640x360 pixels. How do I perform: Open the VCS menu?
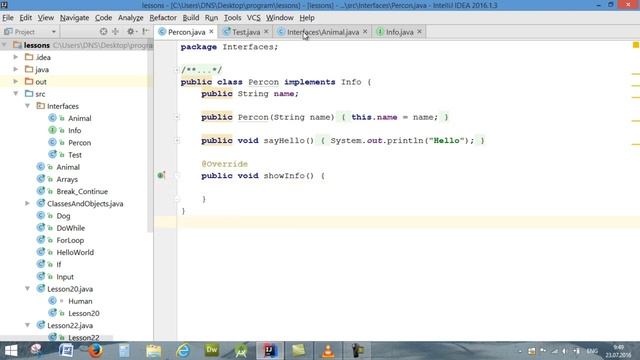pyautogui.click(x=253, y=18)
